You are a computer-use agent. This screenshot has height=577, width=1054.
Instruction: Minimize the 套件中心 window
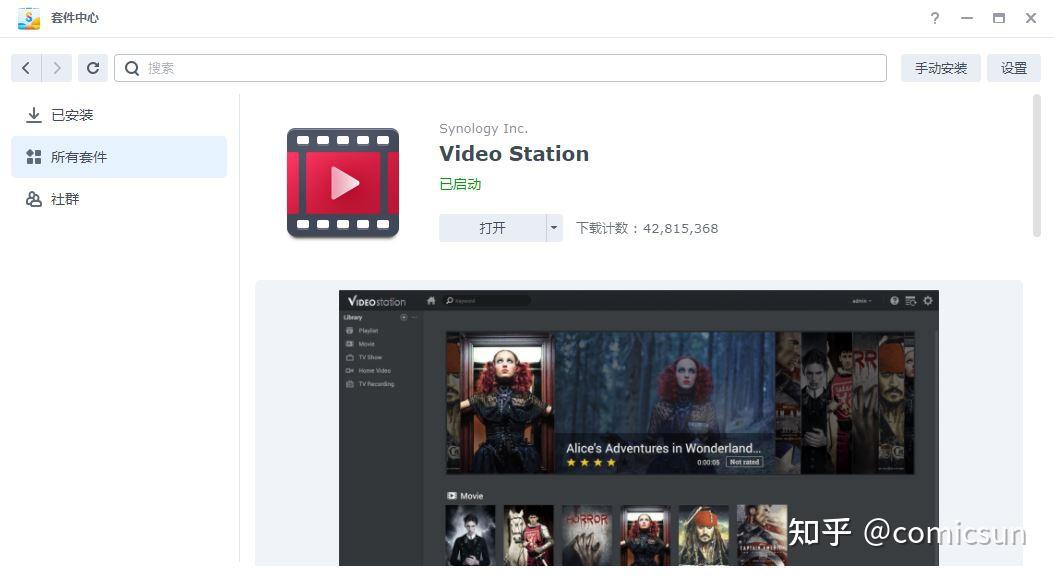967,18
